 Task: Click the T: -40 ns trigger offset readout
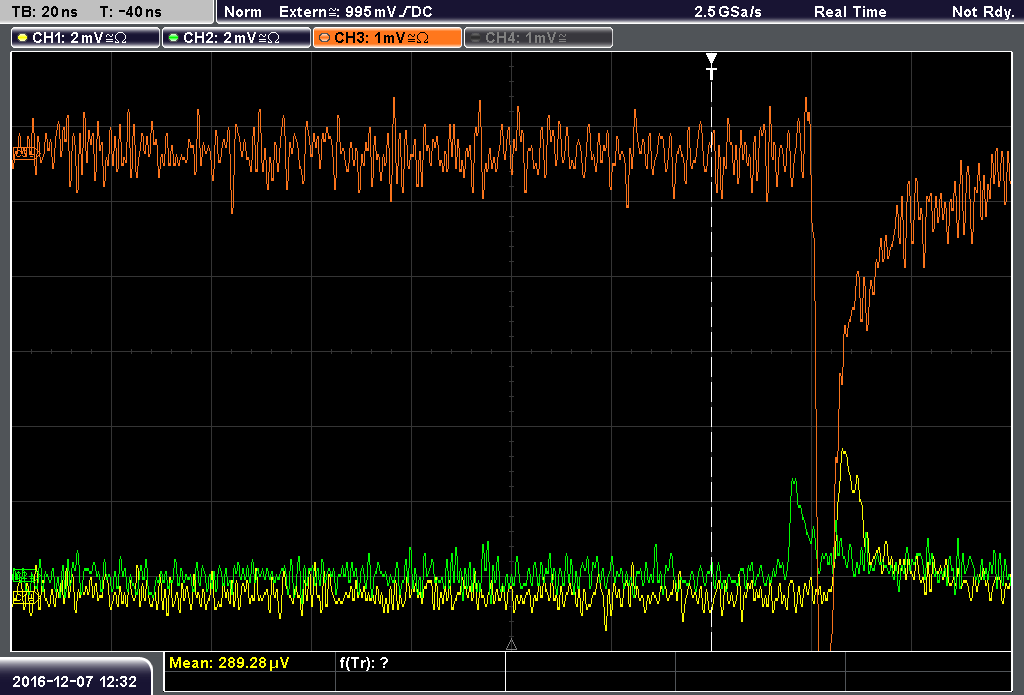tap(130, 12)
